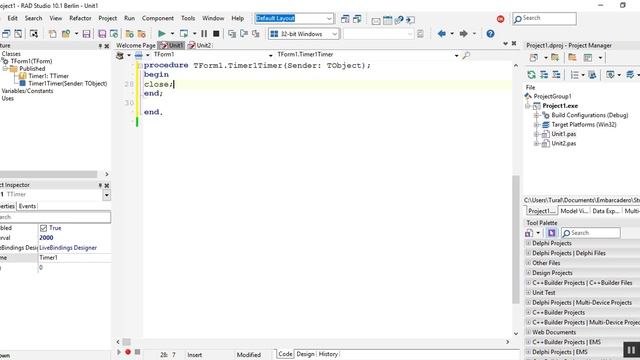
Task: Click the Forward navigation arrow
Action: click(x=463, y=33)
